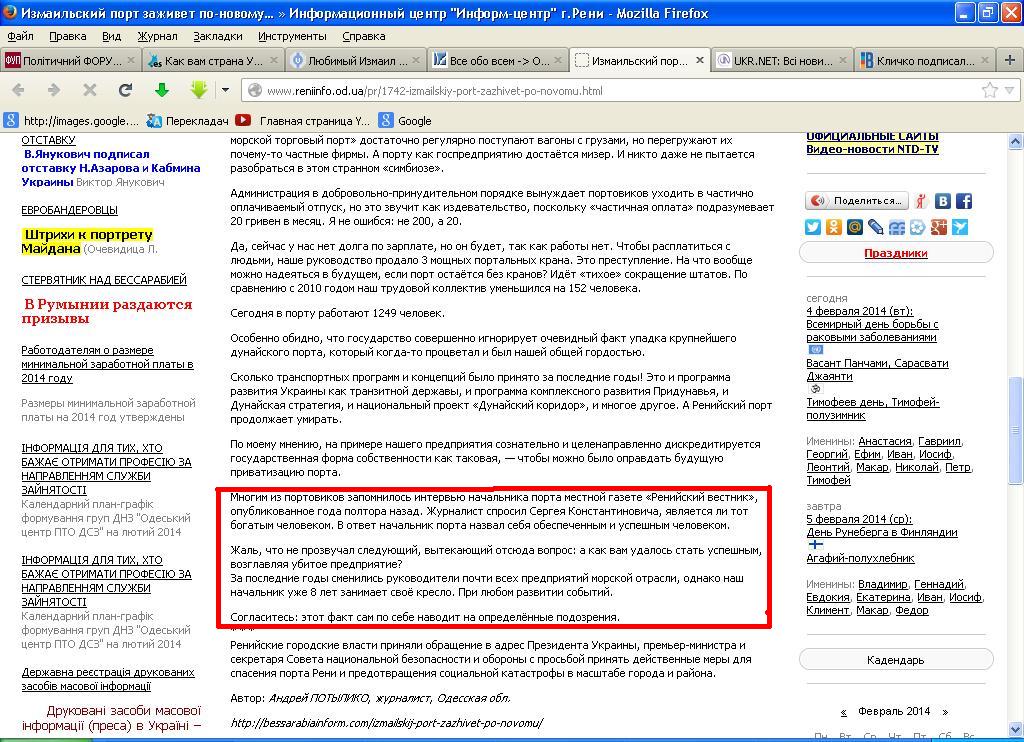Share on Twitter icon

pos(812,227)
